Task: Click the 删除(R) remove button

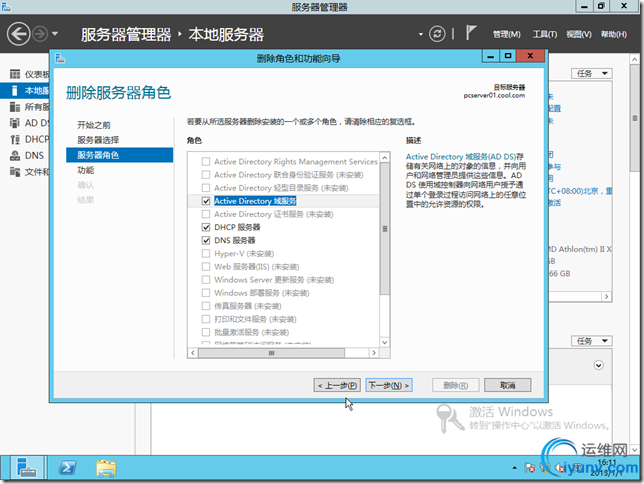Action: coord(455,385)
